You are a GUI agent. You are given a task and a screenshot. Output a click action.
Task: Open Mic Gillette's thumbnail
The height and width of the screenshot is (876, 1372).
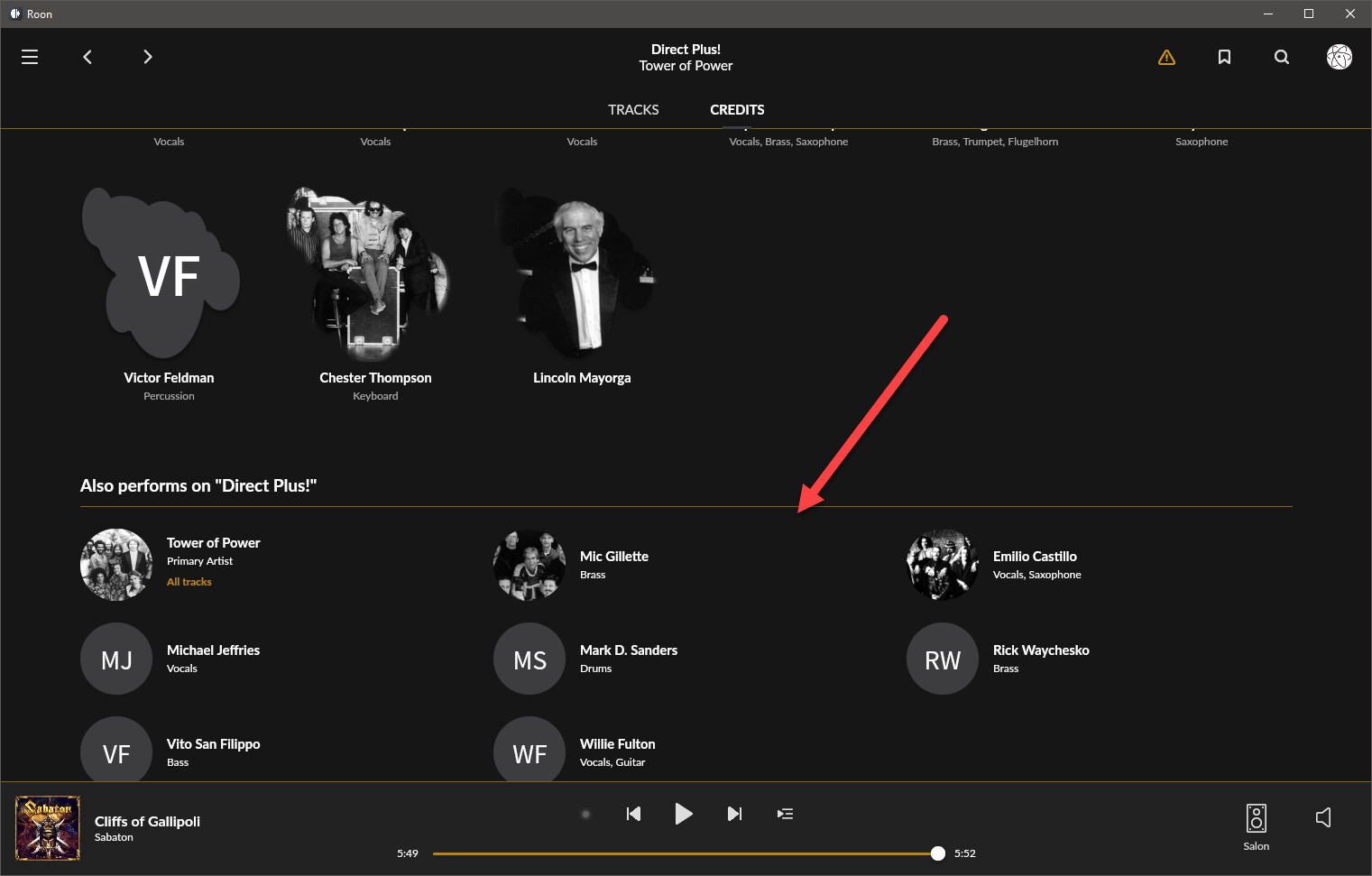(x=529, y=565)
